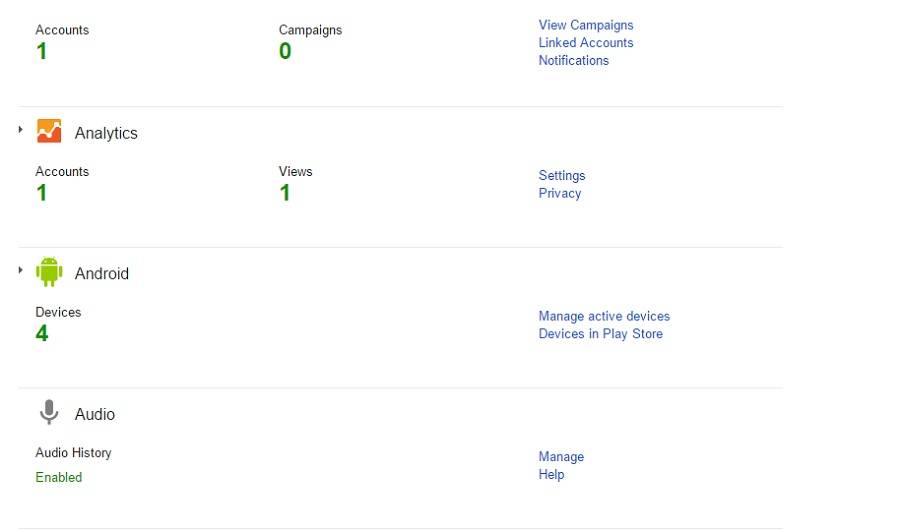Open Devices in Play Store link

tap(601, 334)
